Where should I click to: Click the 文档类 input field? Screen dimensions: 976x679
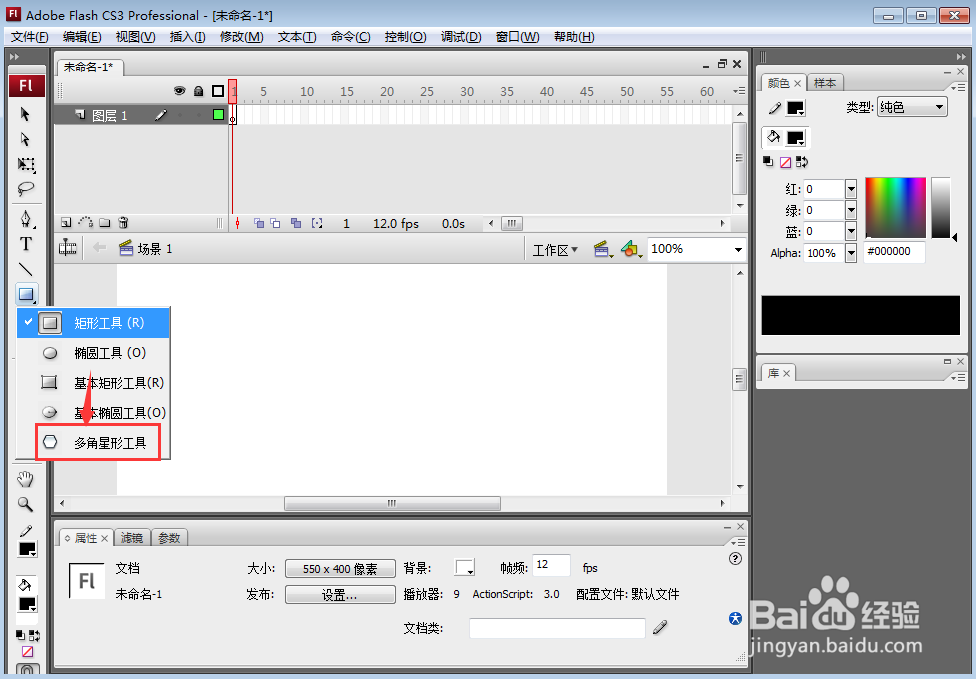[x=557, y=628]
